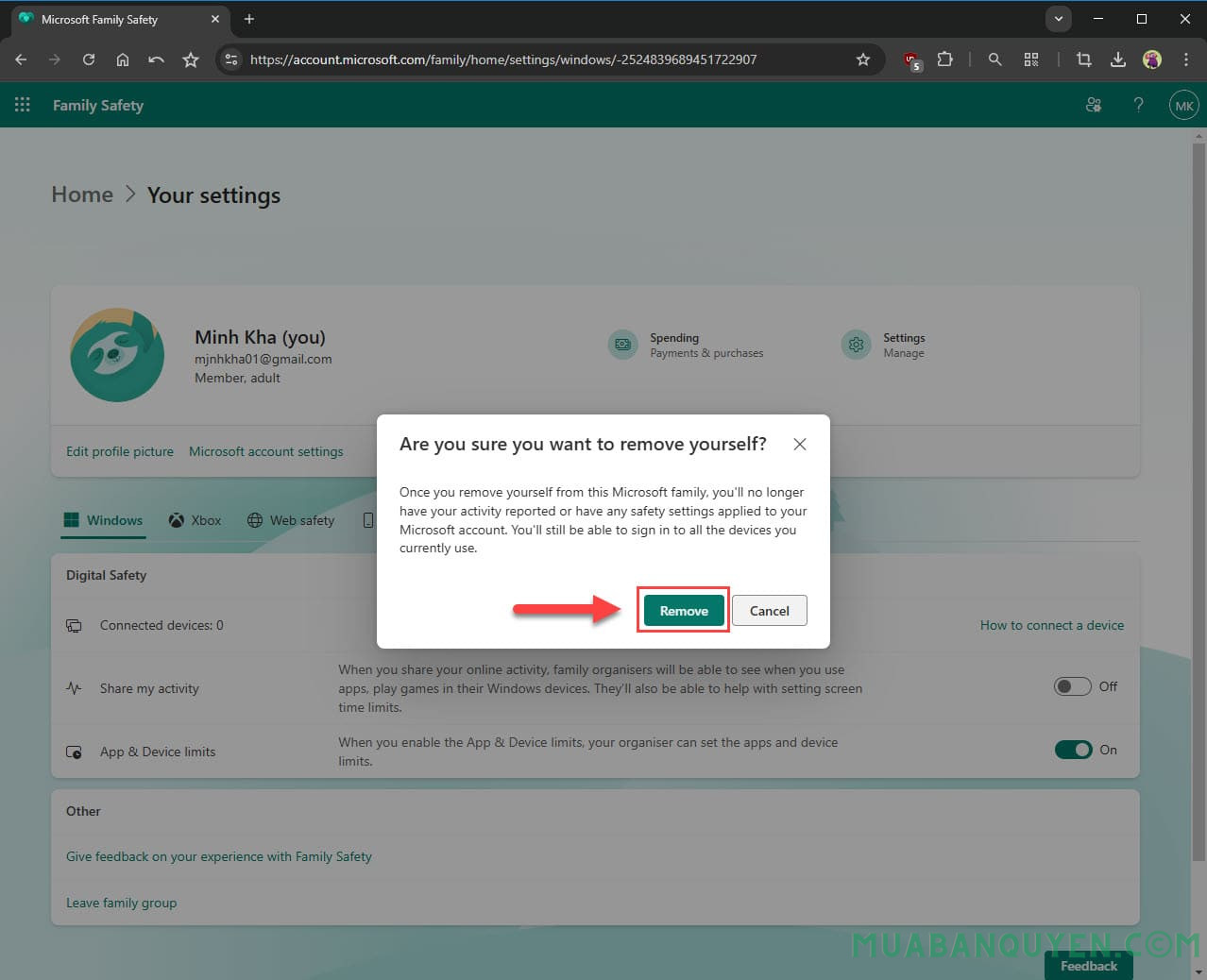
Task: Cancel the remove yourself dialog
Action: coord(769,611)
